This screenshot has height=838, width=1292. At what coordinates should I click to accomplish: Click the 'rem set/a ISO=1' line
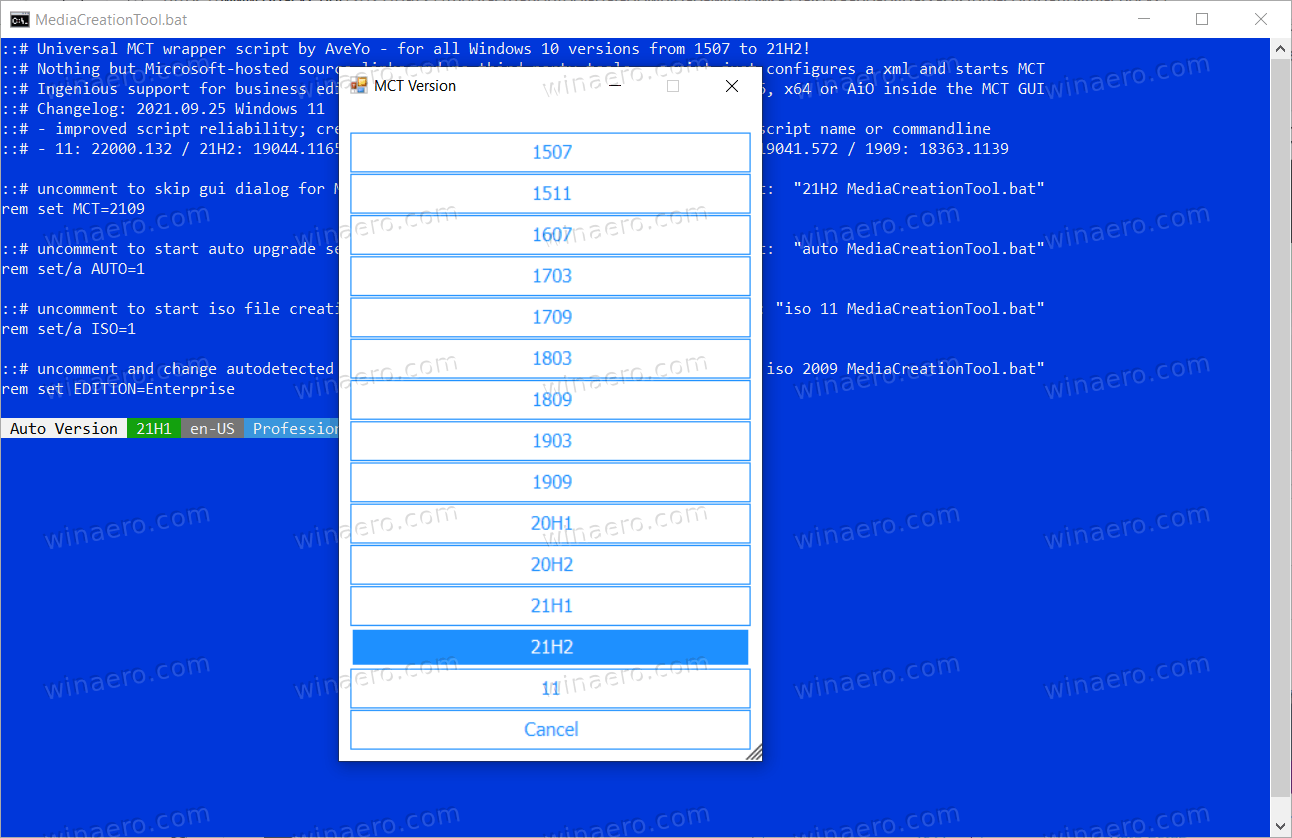coord(69,329)
